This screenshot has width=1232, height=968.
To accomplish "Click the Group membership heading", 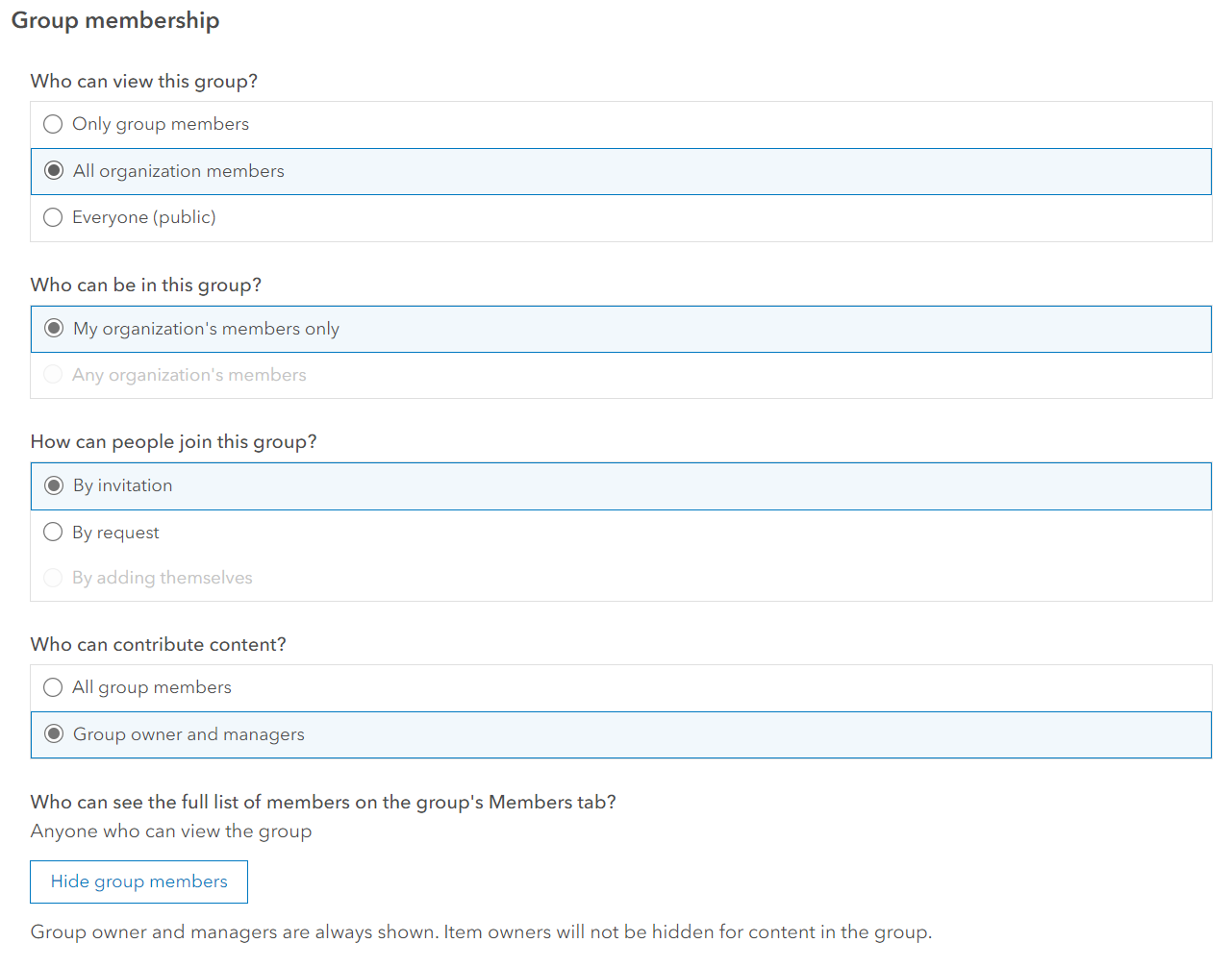I will pos(115,20).
